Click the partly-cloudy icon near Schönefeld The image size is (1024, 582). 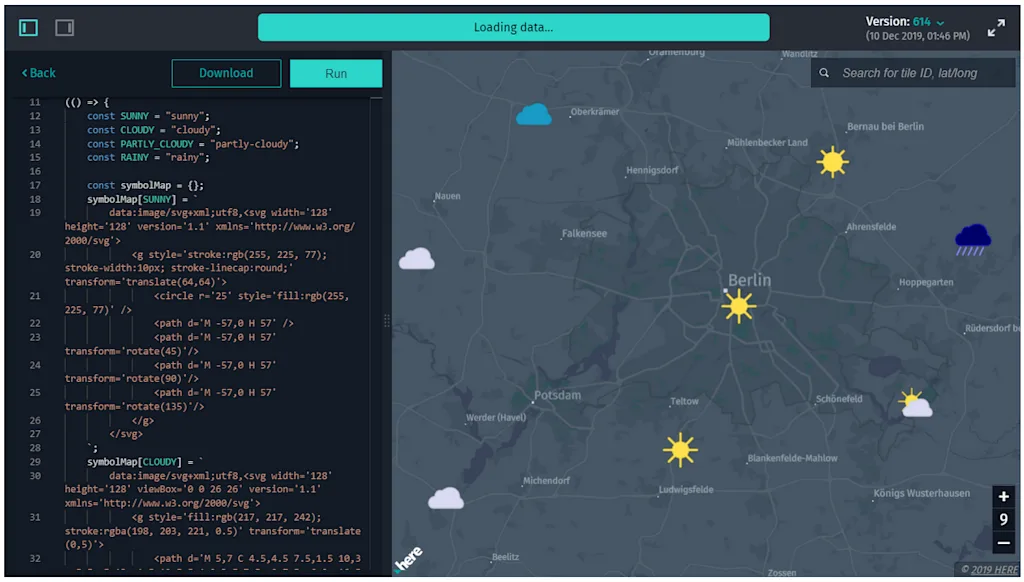915,403
